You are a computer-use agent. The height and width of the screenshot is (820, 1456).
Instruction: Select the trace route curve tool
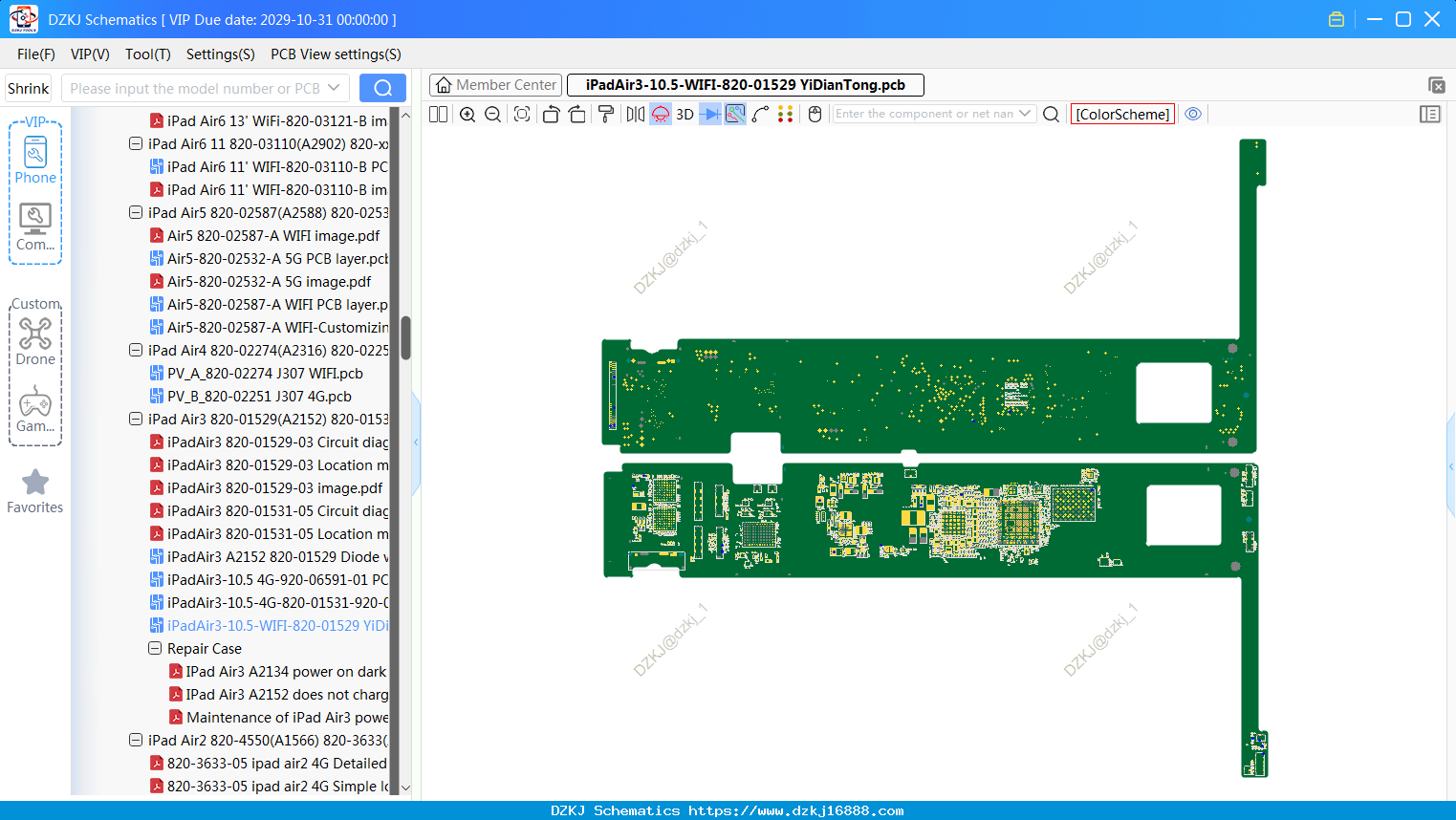point(760,114)
